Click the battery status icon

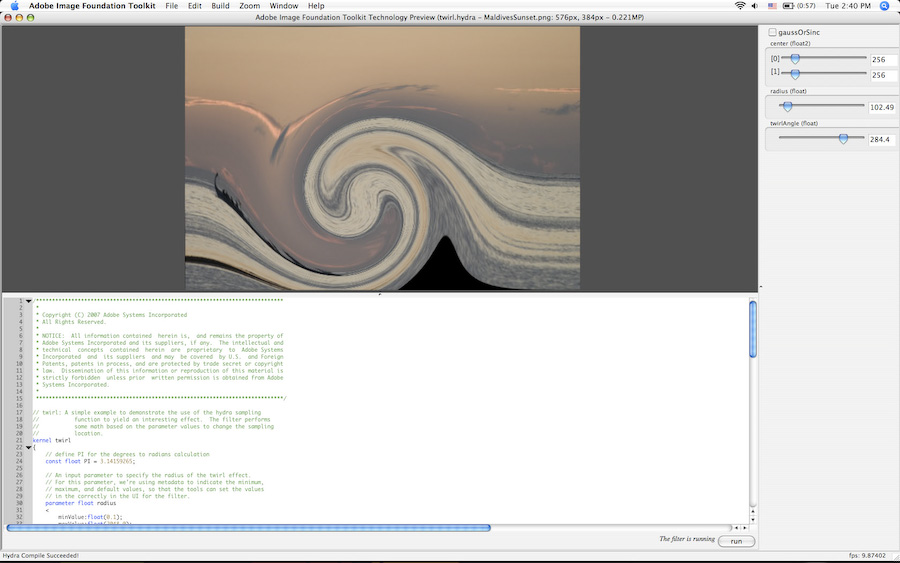[789, 6]
